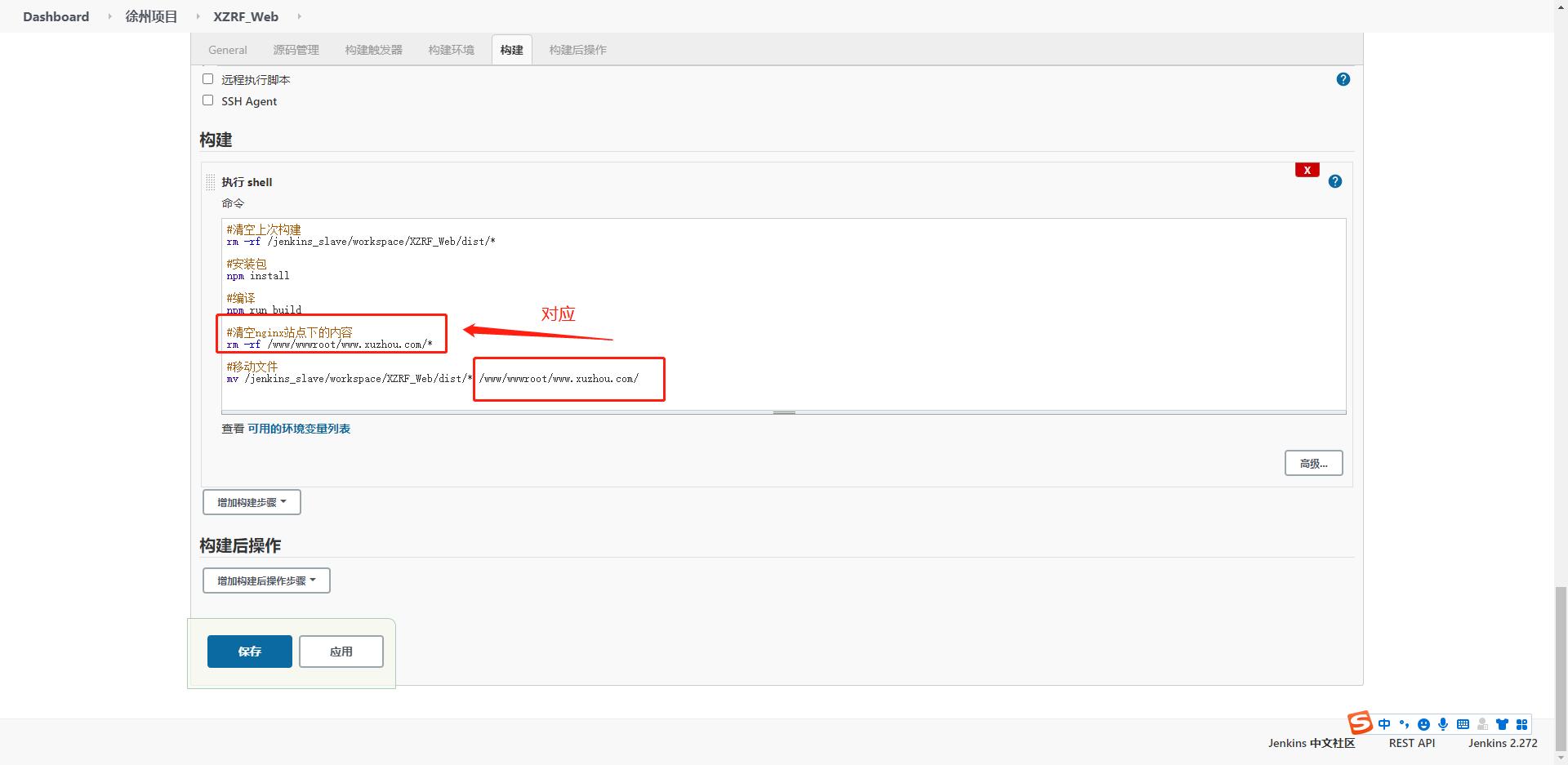Switch to the General tab
Screen dimensions: 1568x765
[227, 50]
